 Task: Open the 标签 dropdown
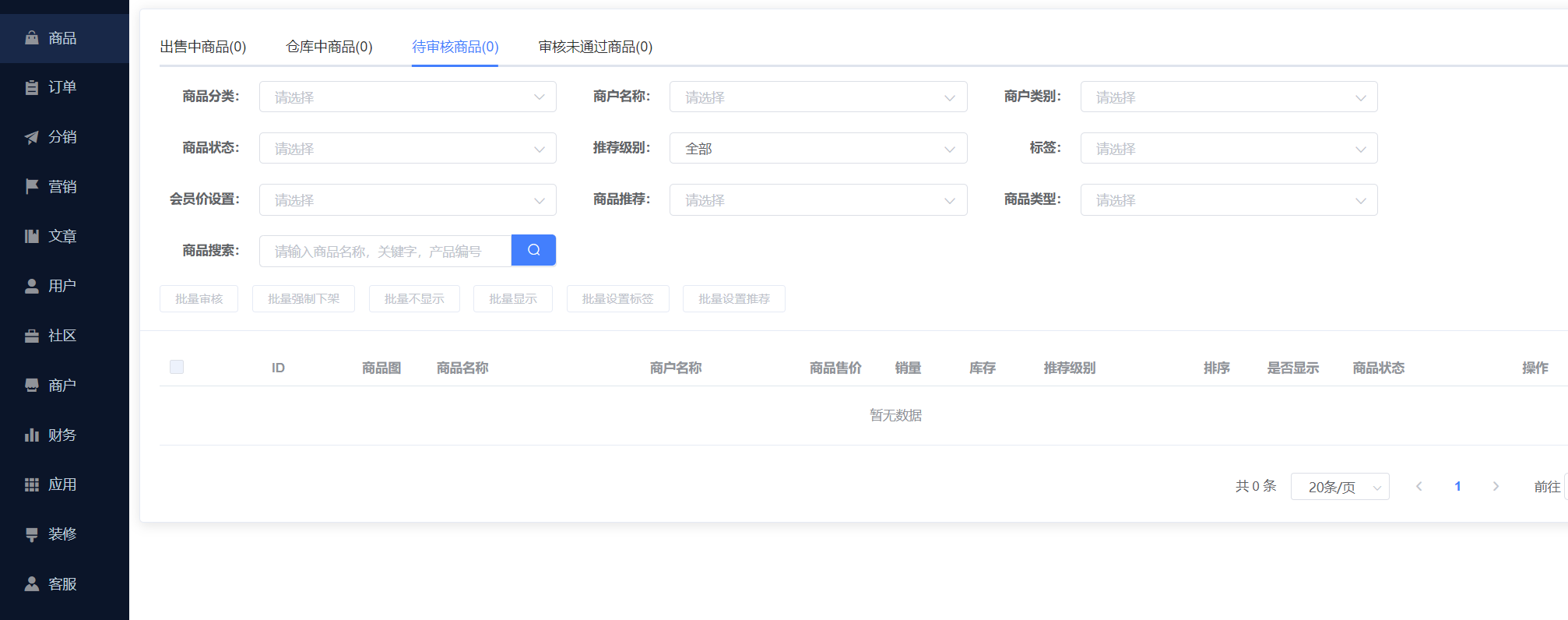tap(1229, 148)
